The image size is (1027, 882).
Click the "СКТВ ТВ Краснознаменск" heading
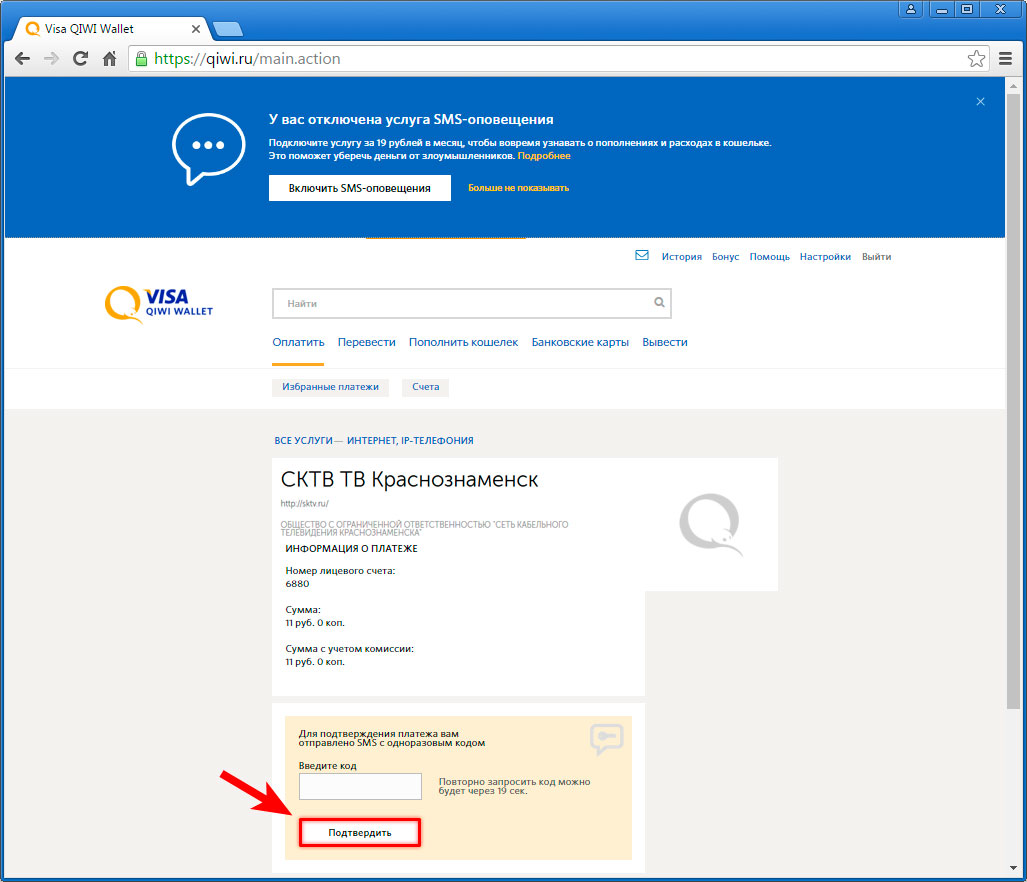point(409,480)
